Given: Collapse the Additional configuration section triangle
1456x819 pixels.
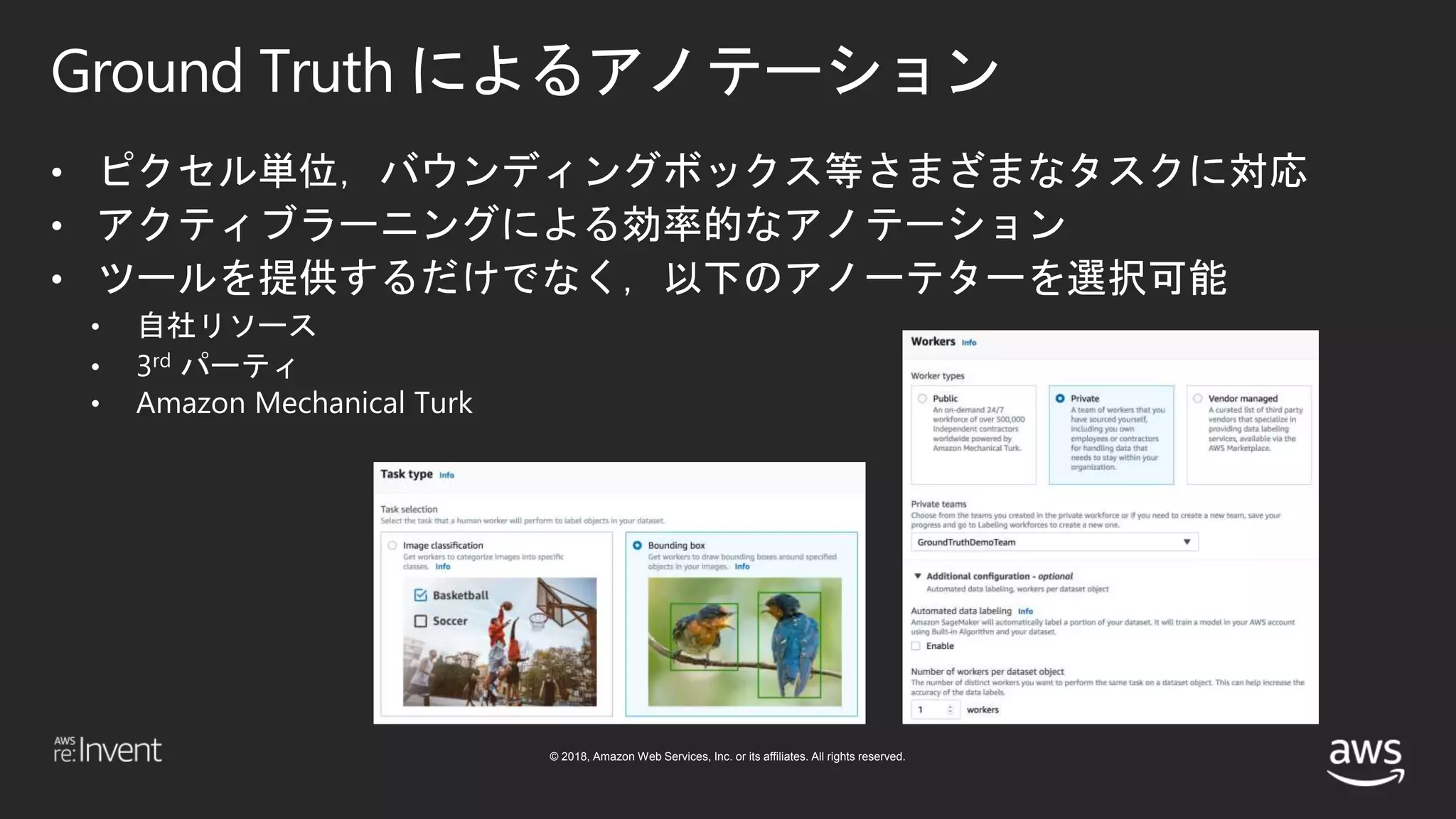Looking at the screenshot, I should (918, 576).
